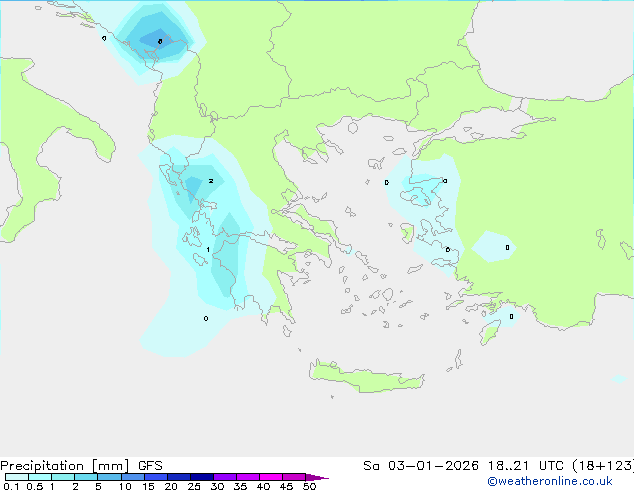Click the '6' value in the dark blue Adriatic patch

pyautogui.click(x=160, y=41)
